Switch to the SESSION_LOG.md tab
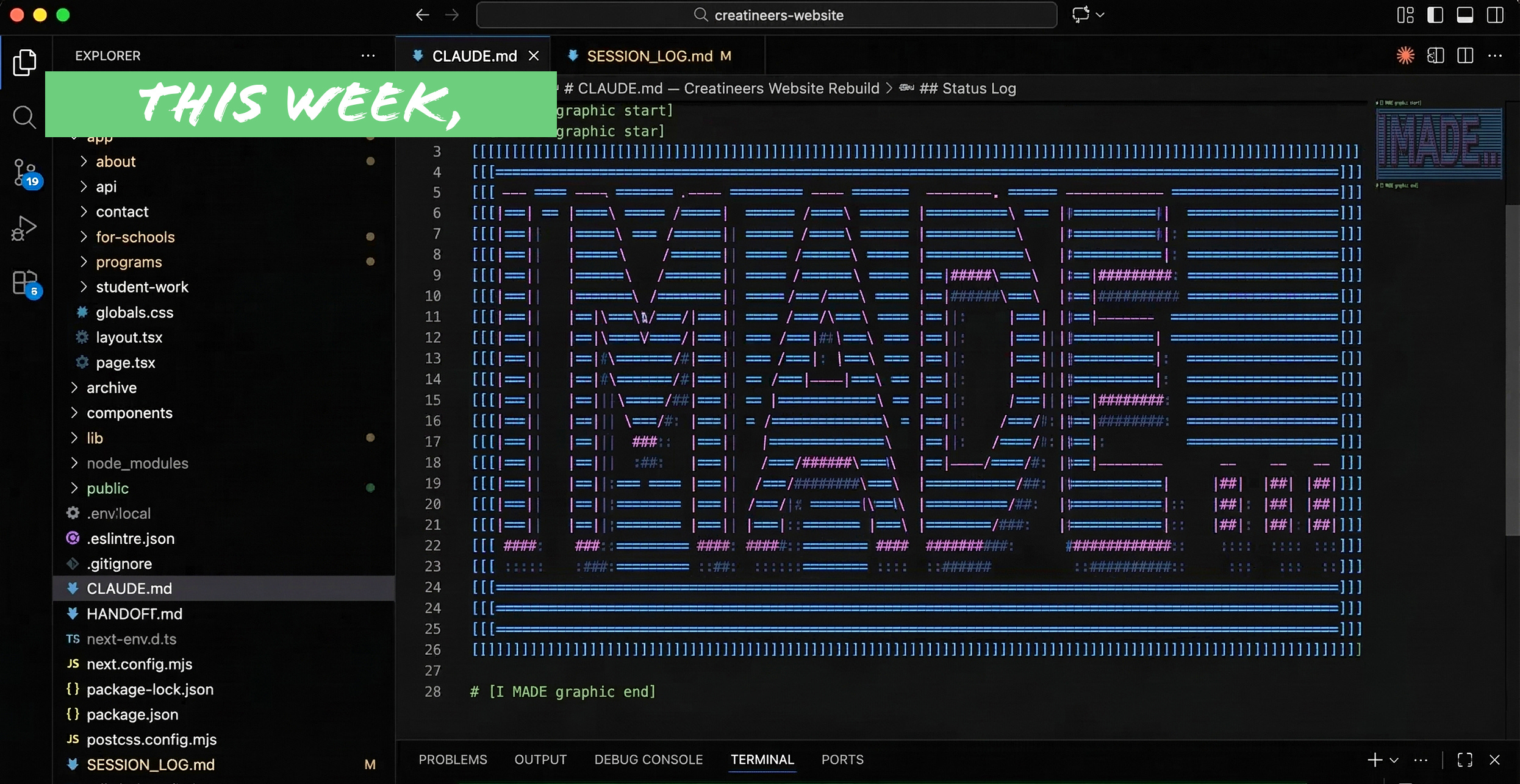1520x784 pixels. [650, 56]
